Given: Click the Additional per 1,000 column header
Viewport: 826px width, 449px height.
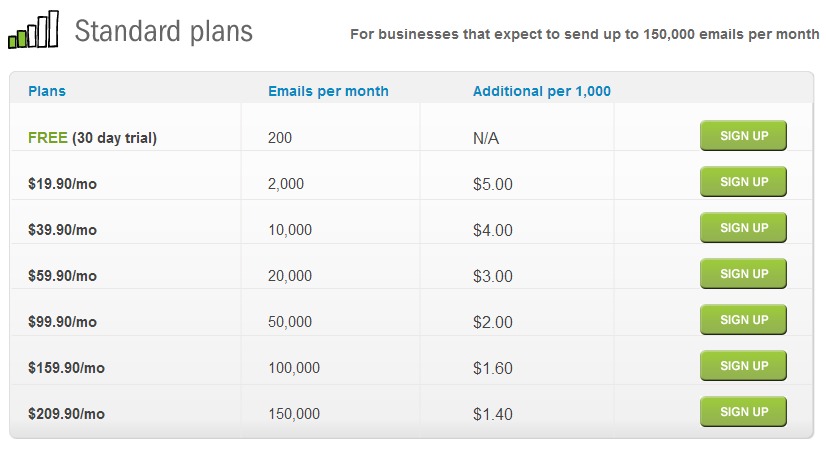Looking at the screenshot, I should click(x=541, y=91).
